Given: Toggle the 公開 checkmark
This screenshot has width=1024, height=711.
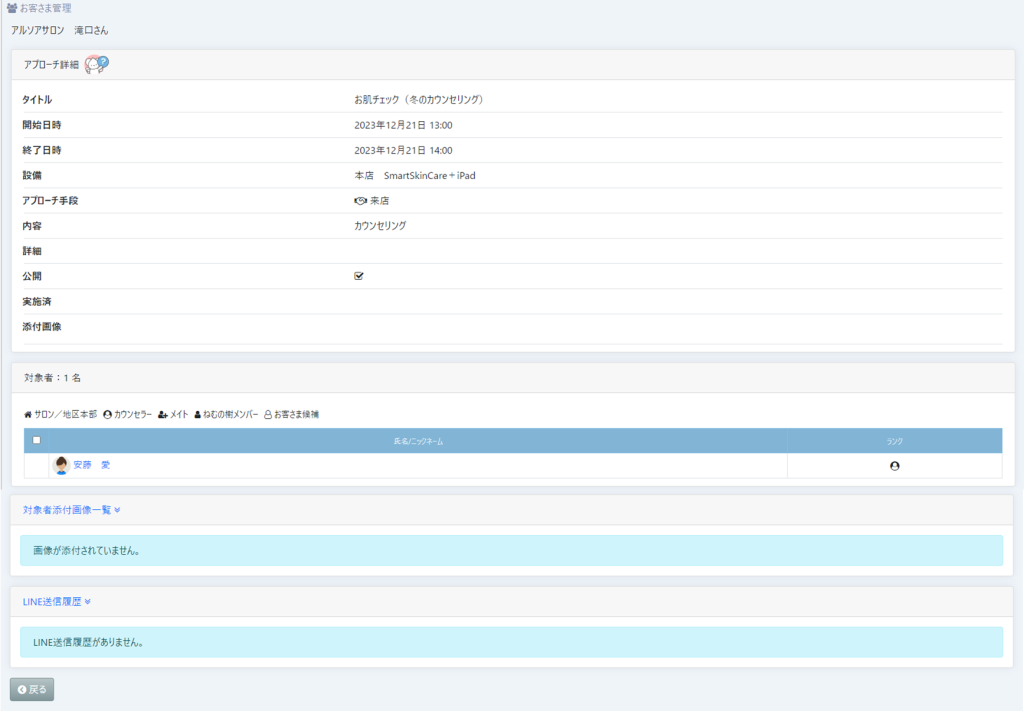Looking at the screenshot, I should [x=359, y=276].
